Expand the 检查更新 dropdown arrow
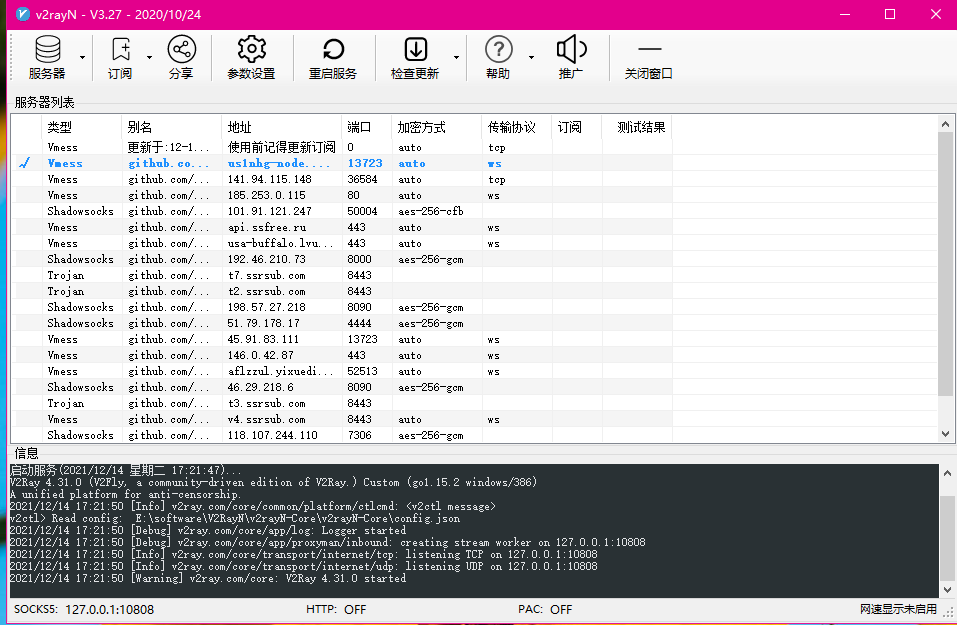The height and width of the screenshot is (625, 957). [x=457, y=57]
